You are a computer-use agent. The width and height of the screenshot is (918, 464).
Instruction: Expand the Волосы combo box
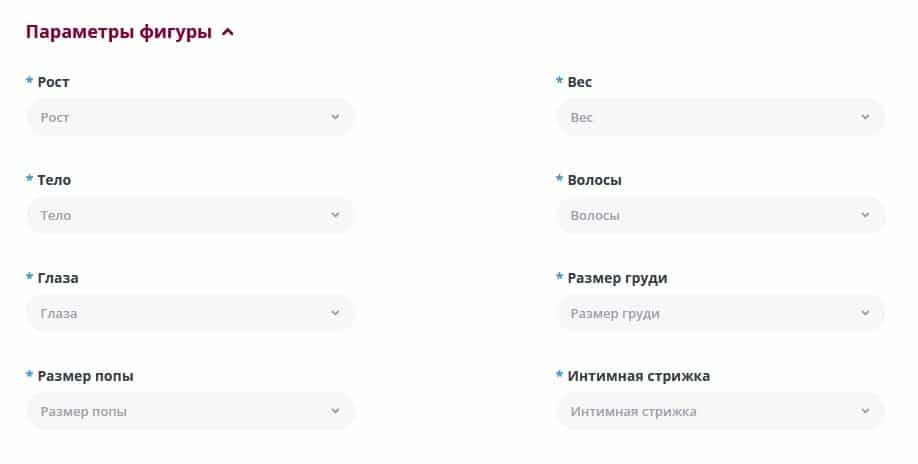pos(720,215)
